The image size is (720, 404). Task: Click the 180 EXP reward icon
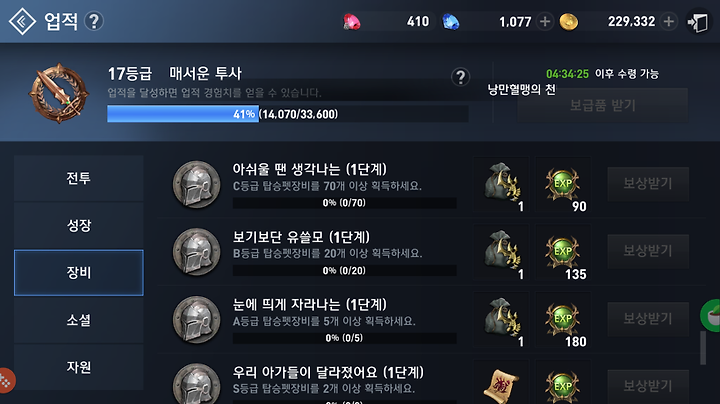(563, 320)
